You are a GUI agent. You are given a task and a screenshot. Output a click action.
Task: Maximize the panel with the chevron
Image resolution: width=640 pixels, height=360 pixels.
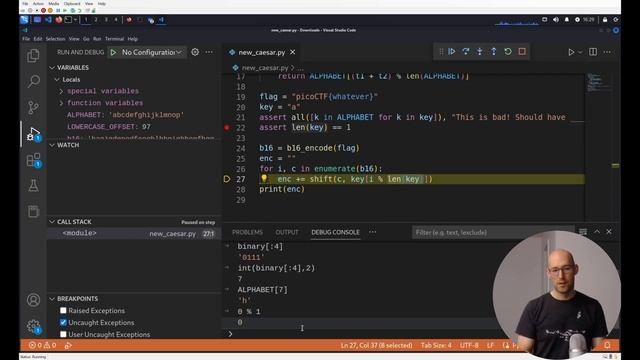597,231
